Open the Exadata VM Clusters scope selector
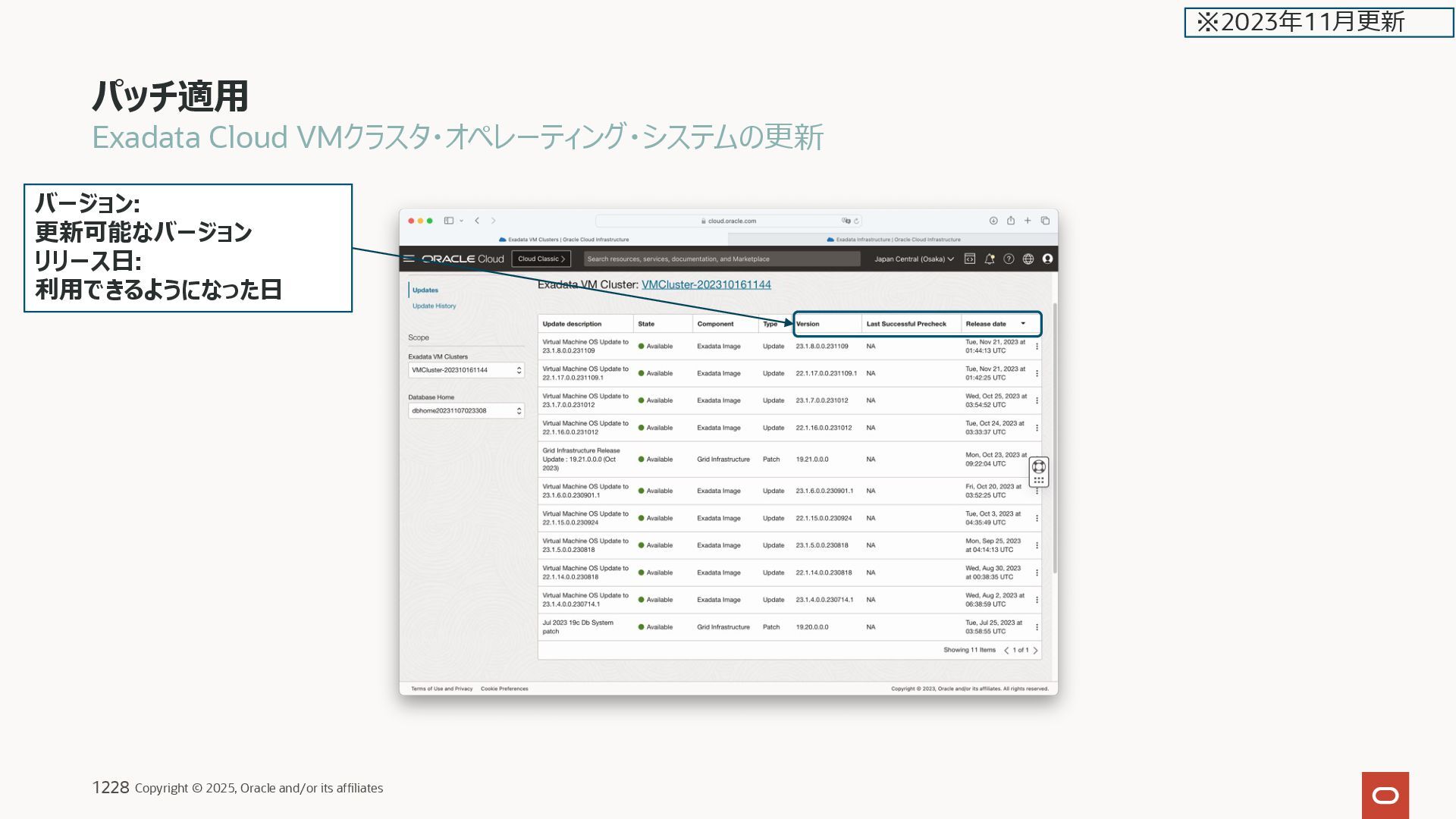The image size is (1456, 819). 466,370
